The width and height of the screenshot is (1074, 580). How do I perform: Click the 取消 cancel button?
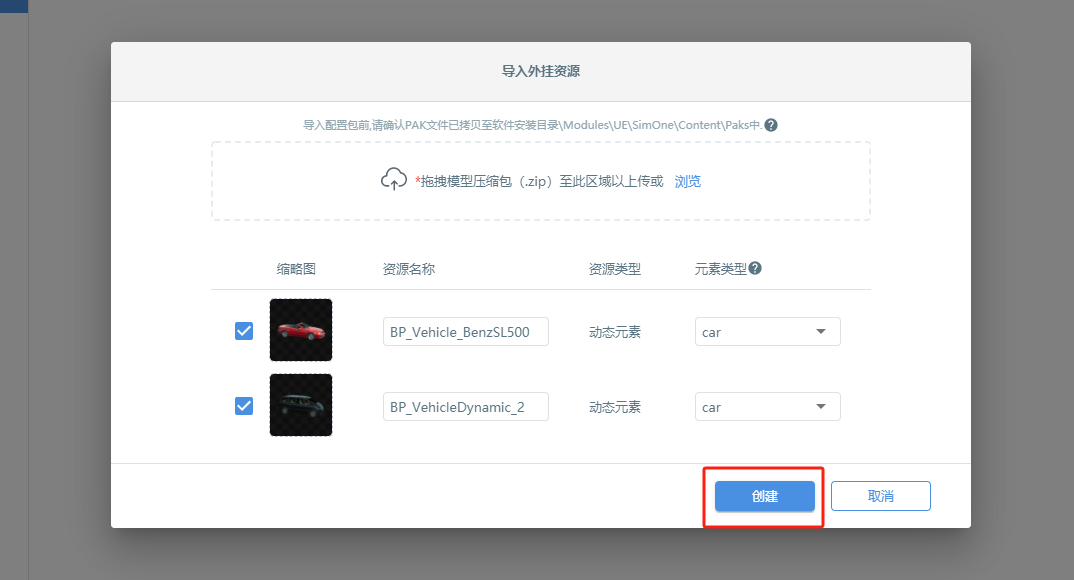tap(881, 496)
